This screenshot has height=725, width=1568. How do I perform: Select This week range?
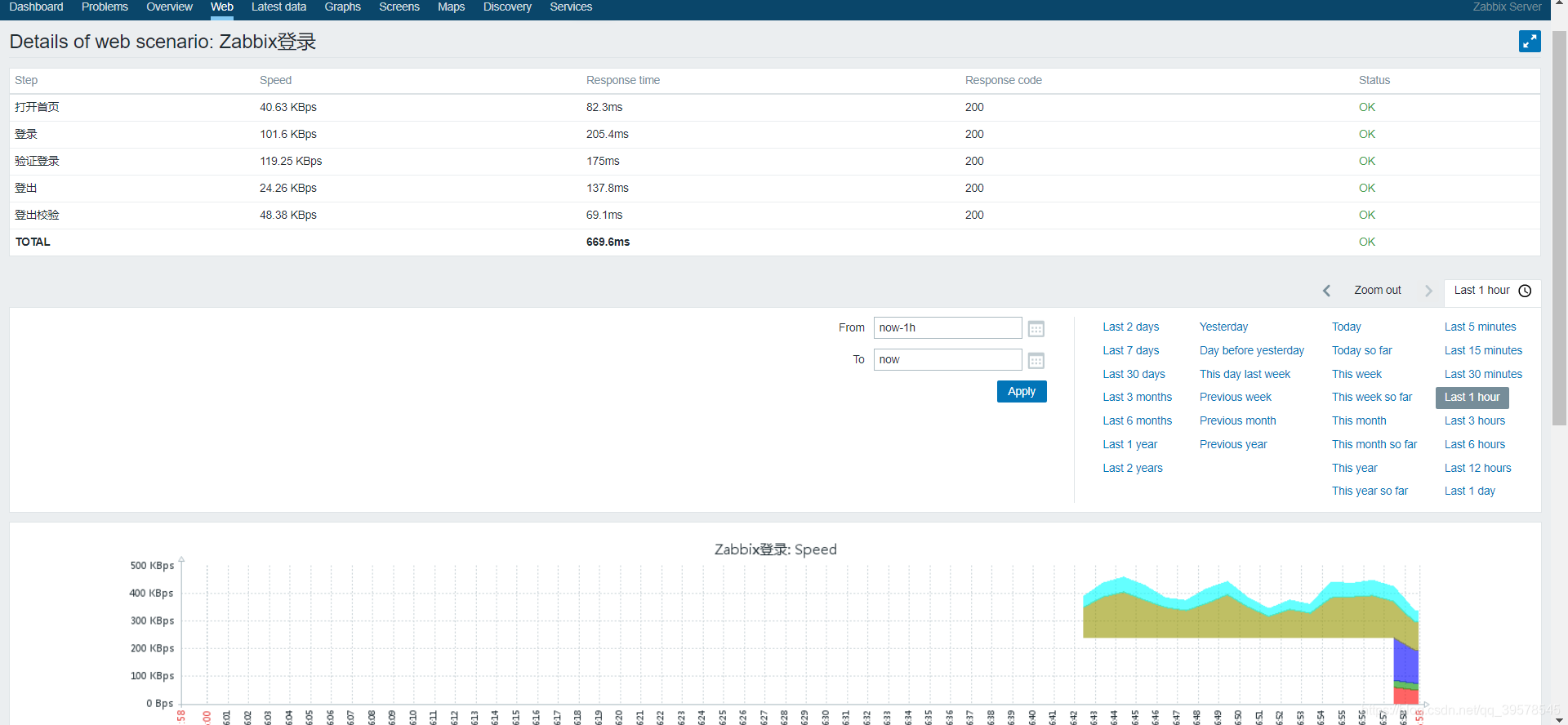coord(1356,375)
